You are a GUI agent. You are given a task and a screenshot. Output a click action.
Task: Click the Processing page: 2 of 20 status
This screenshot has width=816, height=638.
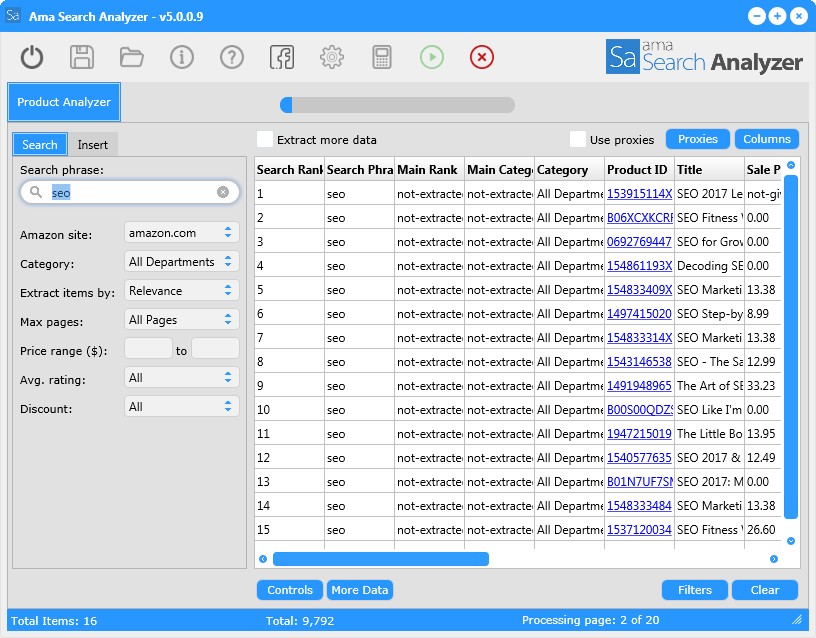coord(590,620)
